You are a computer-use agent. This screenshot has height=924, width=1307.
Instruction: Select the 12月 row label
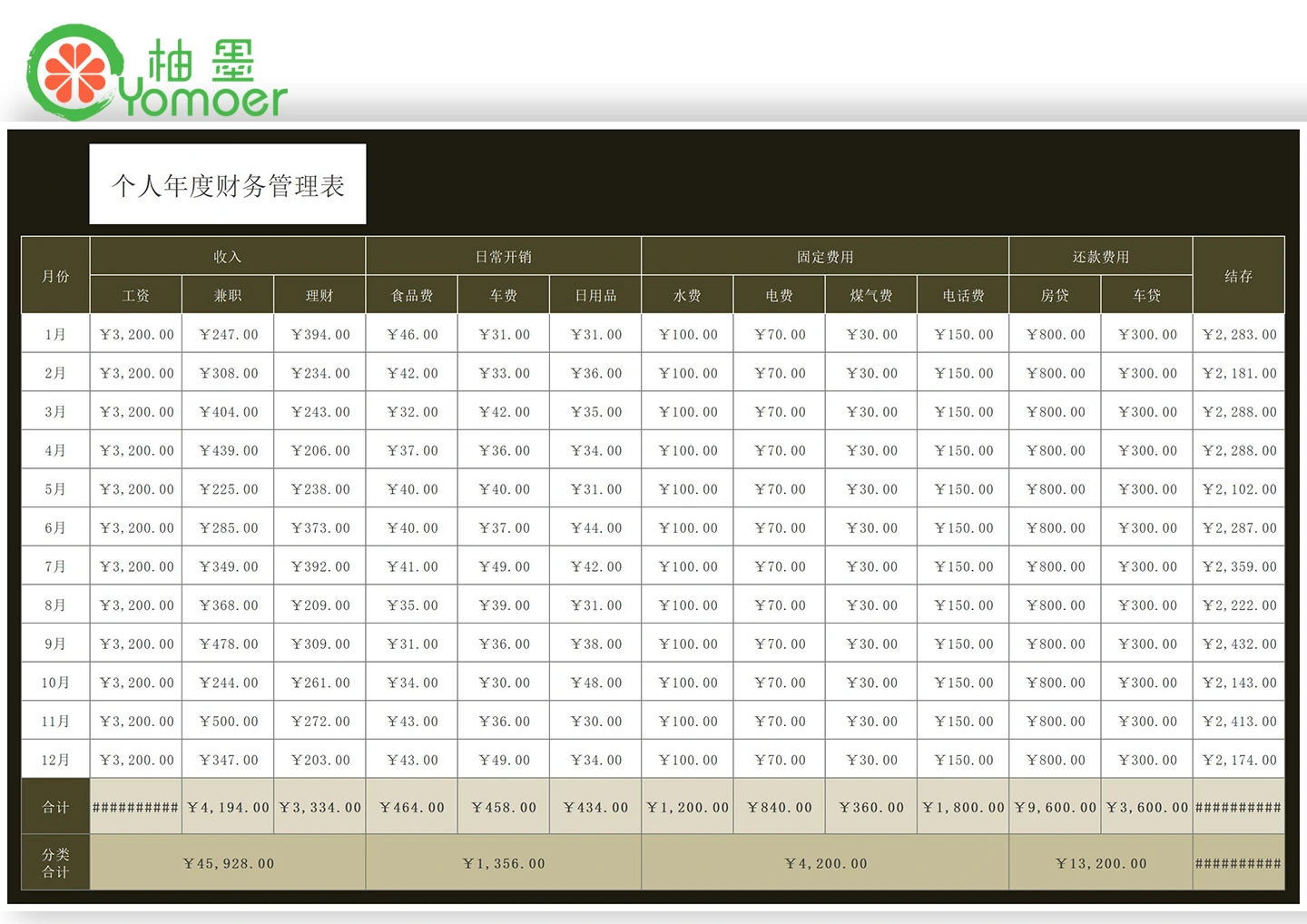[x=55, y=760]
